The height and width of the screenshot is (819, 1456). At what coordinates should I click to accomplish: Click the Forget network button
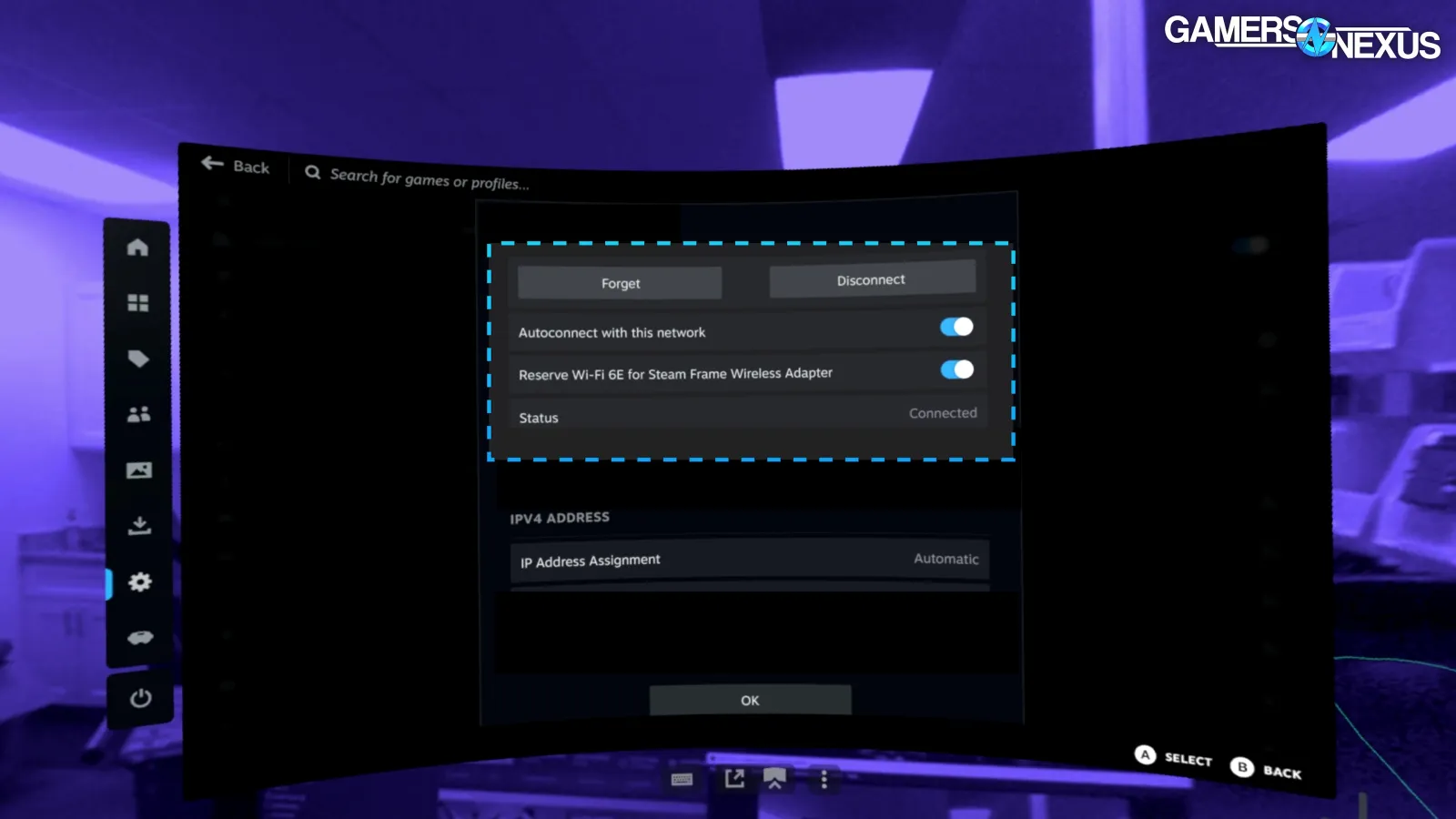(x=620, y=283)
